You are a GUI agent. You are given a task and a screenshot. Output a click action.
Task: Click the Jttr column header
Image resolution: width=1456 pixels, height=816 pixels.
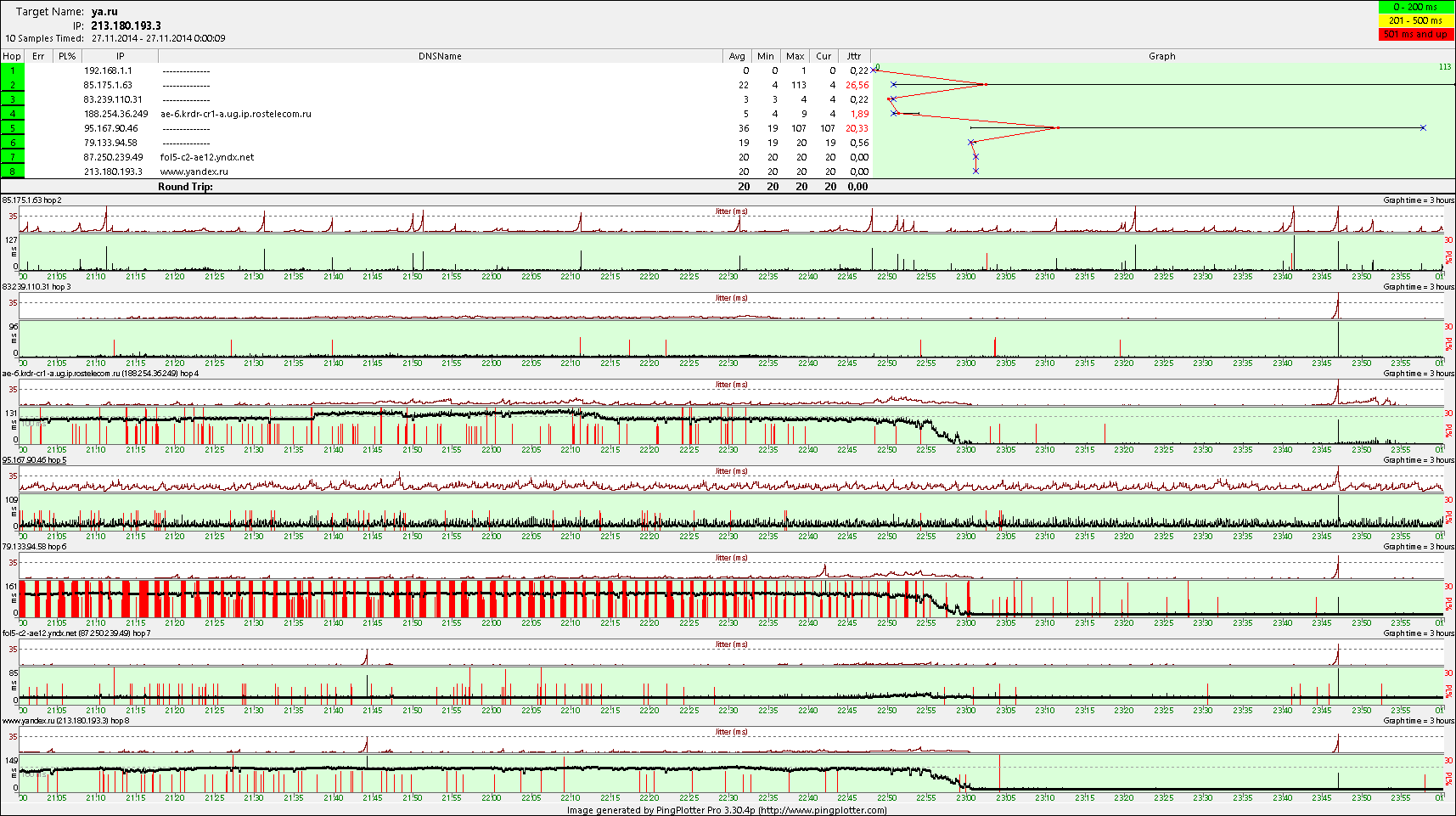[854, 56]
